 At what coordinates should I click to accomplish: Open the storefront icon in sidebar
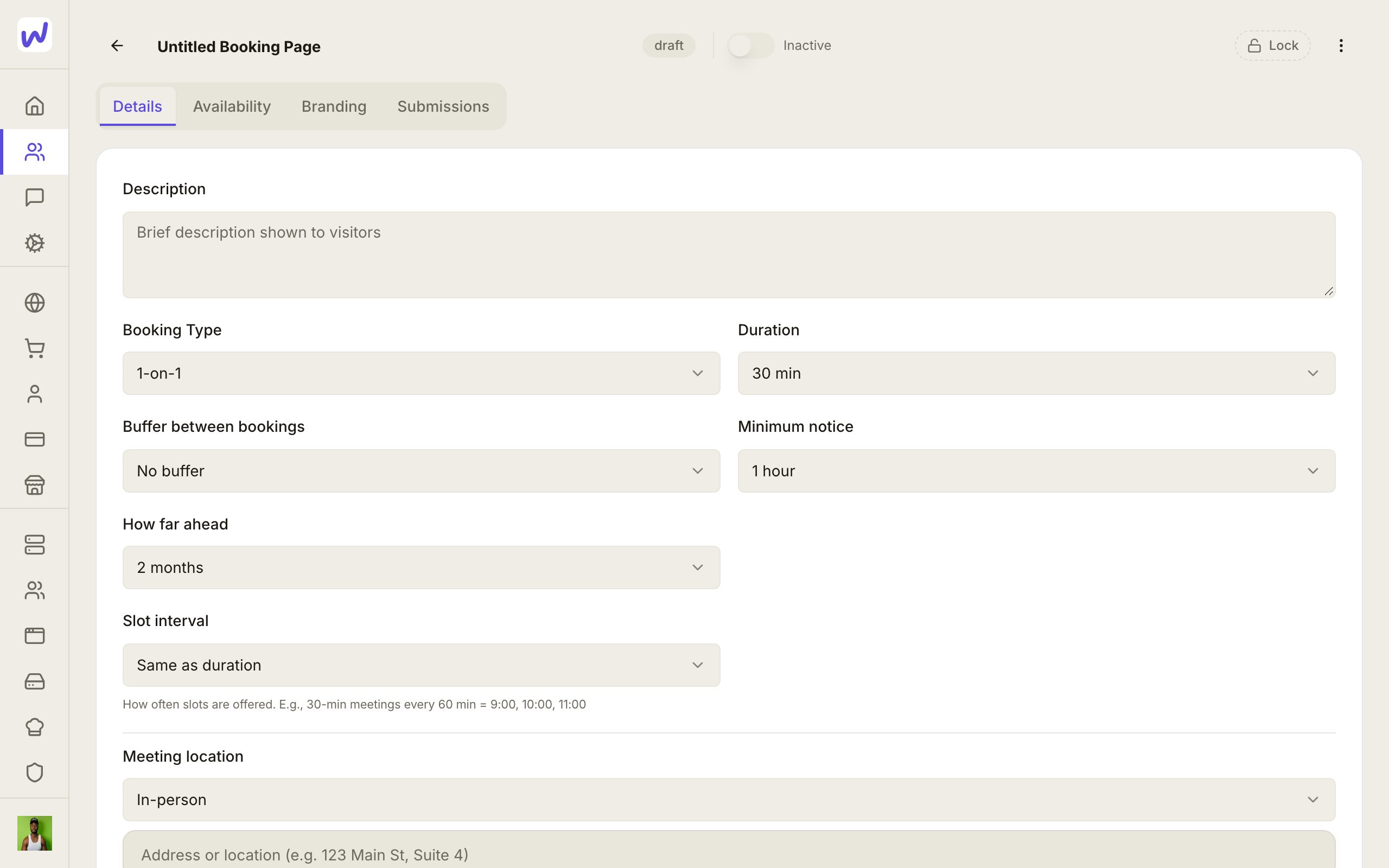click(x=34, y=485)
